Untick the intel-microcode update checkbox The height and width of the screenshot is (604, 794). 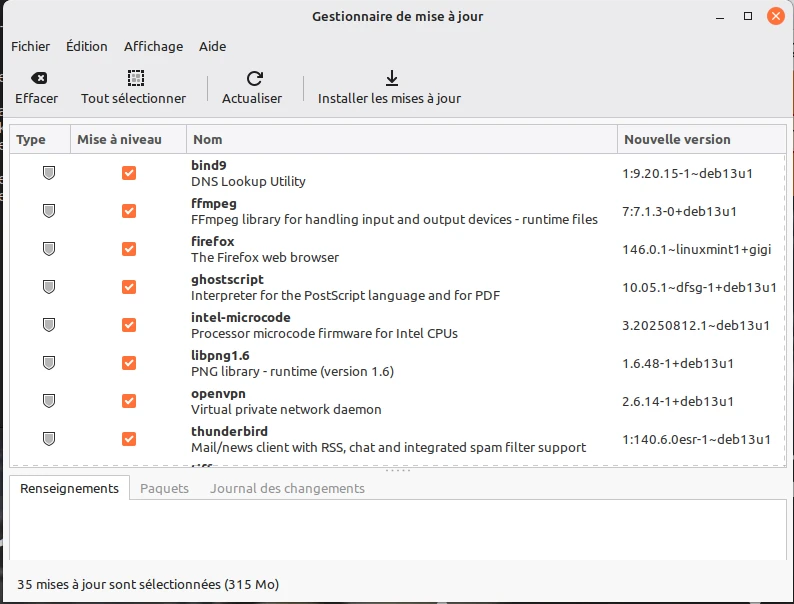pos(128,325)
